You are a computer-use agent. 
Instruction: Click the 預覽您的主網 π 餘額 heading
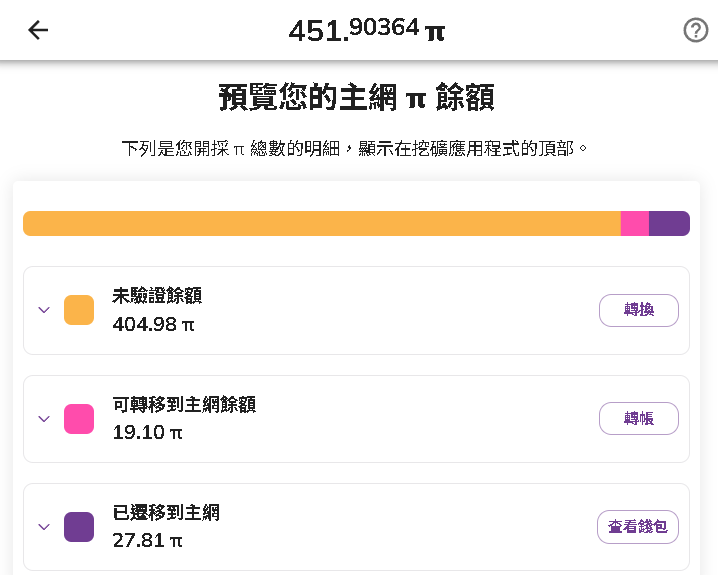[x=357, y=97]
